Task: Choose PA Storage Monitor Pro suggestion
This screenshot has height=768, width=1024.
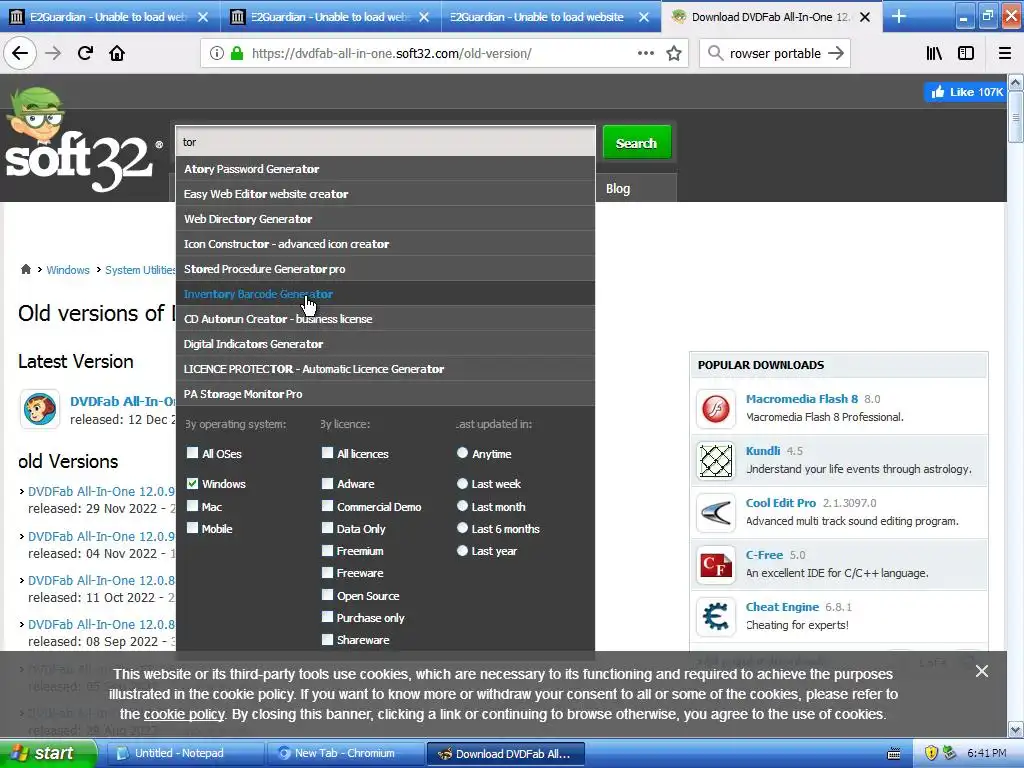Action: (x=385, y=394)
